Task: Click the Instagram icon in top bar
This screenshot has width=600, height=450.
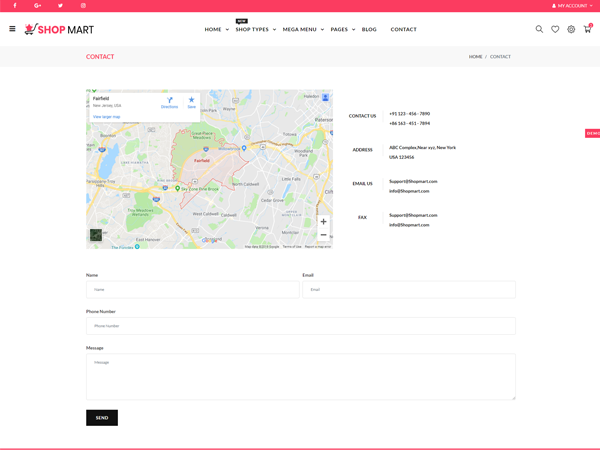Action: tap(83, 6)
